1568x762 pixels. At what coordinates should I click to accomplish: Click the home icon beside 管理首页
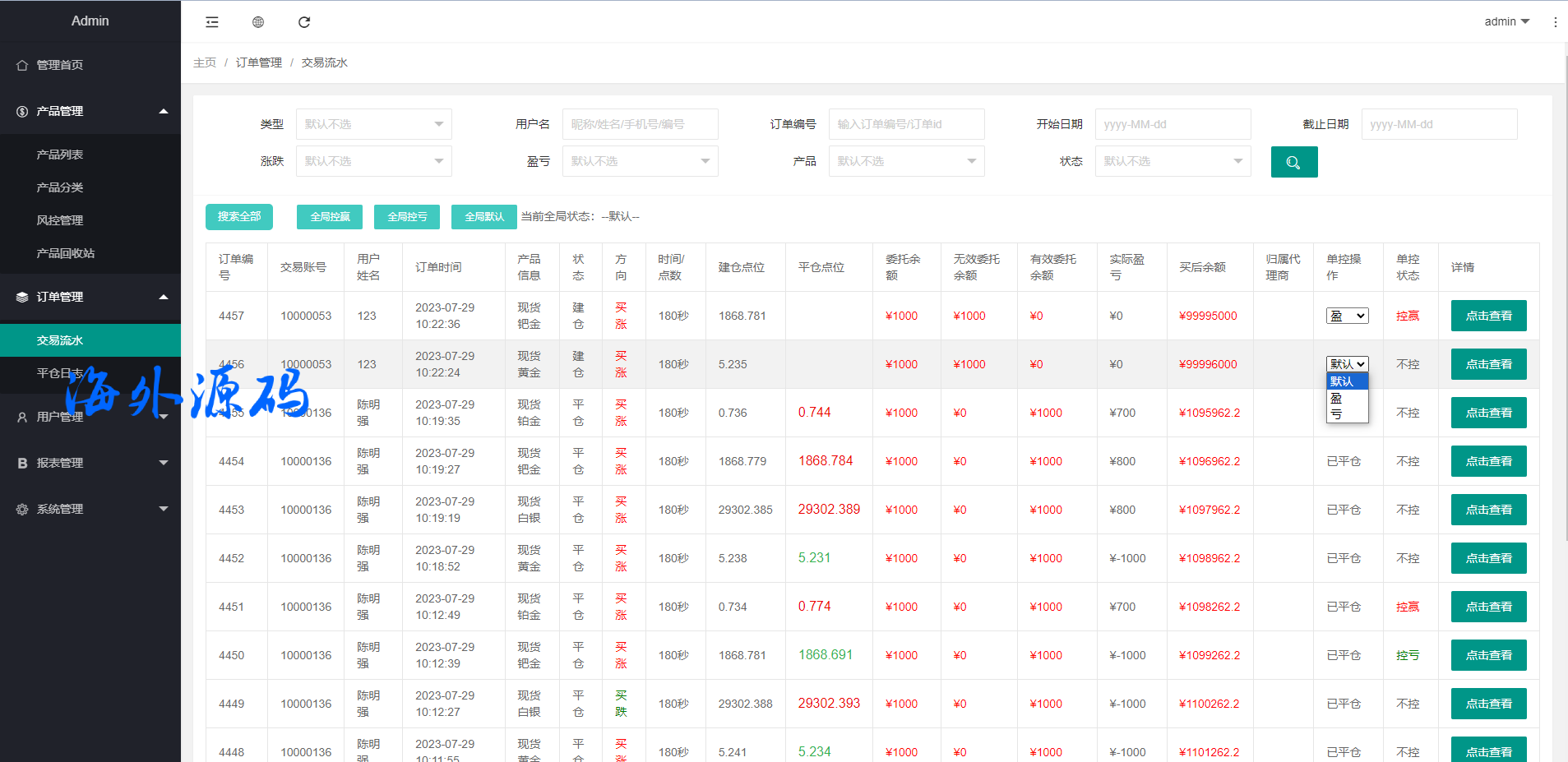coord(22,65)
